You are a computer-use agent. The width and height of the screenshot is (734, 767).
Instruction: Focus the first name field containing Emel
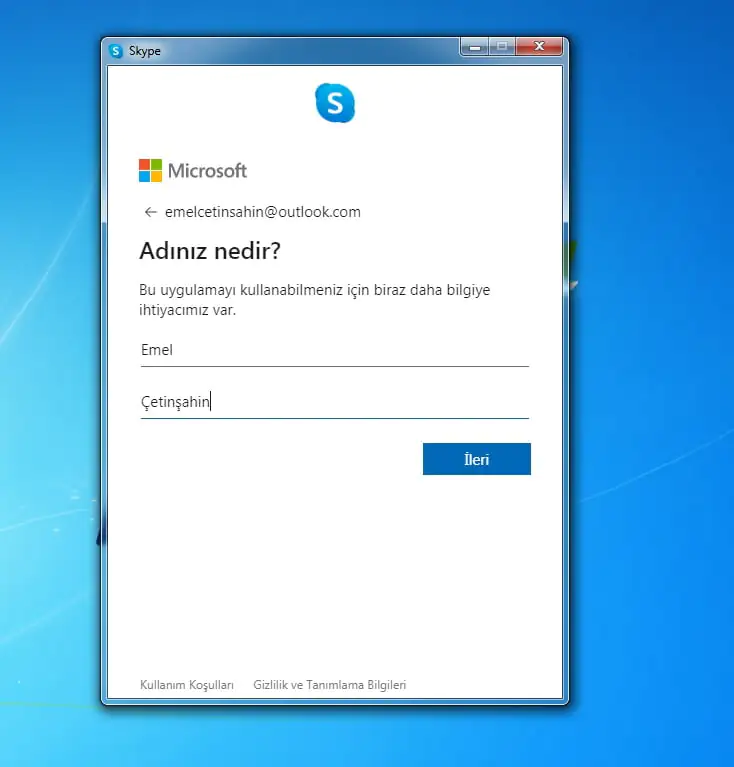334,351
